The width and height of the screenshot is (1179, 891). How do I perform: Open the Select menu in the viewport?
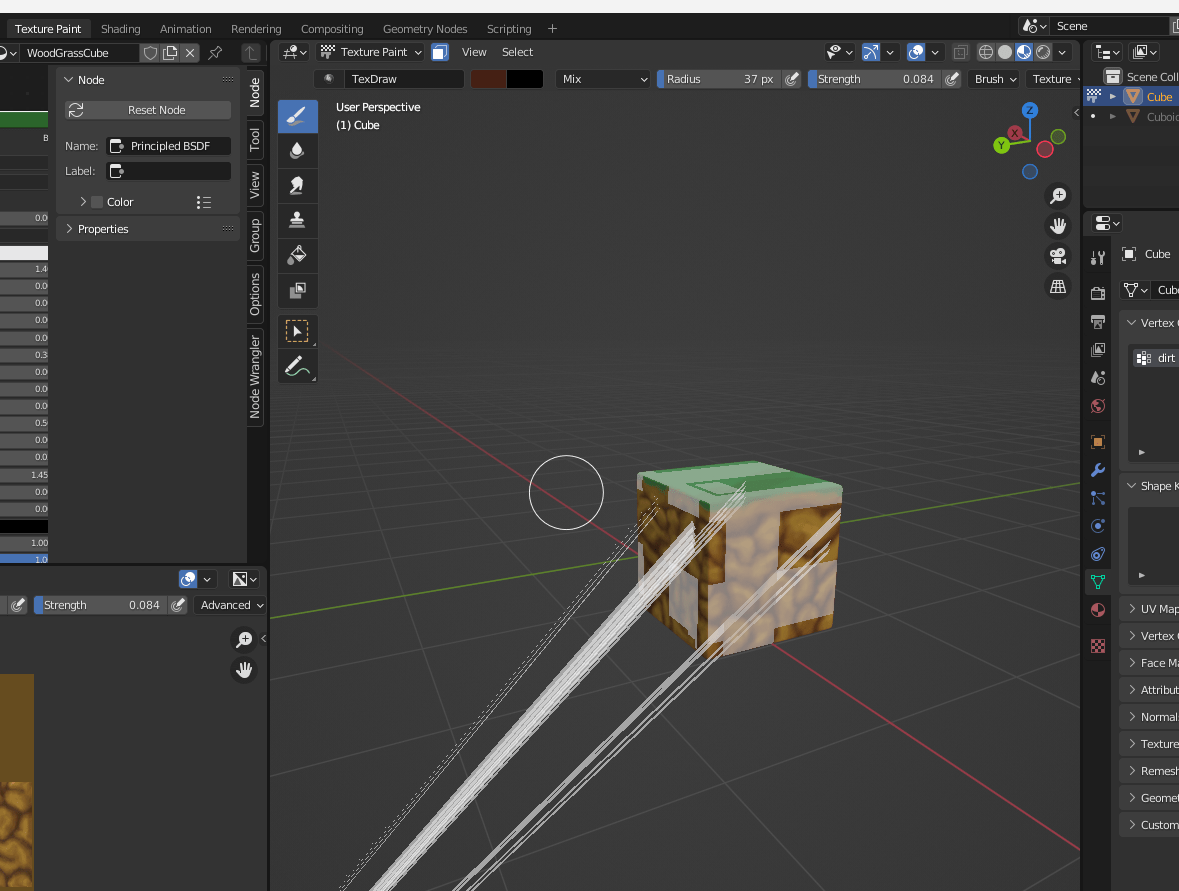click(517, 51)
